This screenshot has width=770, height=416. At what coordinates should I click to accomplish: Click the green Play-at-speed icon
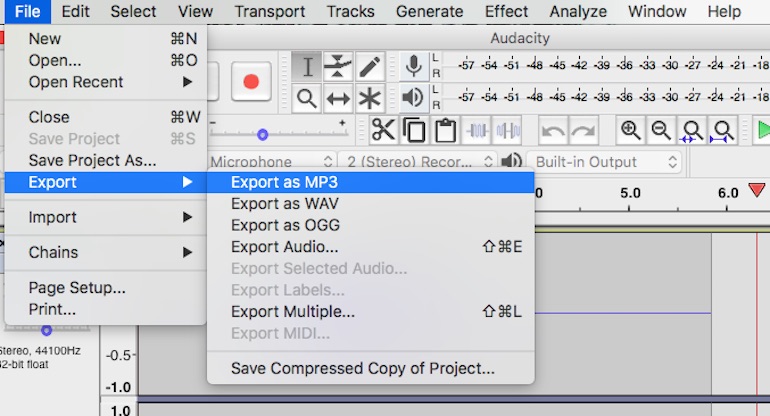coord(762,131)
